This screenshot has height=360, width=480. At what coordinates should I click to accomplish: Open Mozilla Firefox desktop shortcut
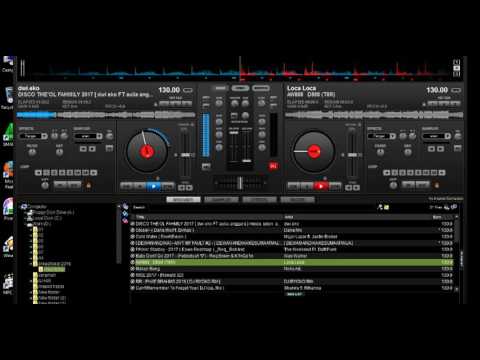coord(8,169)
